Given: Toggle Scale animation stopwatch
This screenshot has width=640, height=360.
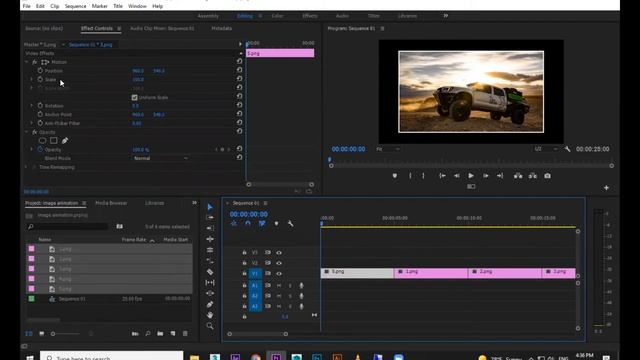Looking at the screenshot, I should click(40, 79).
